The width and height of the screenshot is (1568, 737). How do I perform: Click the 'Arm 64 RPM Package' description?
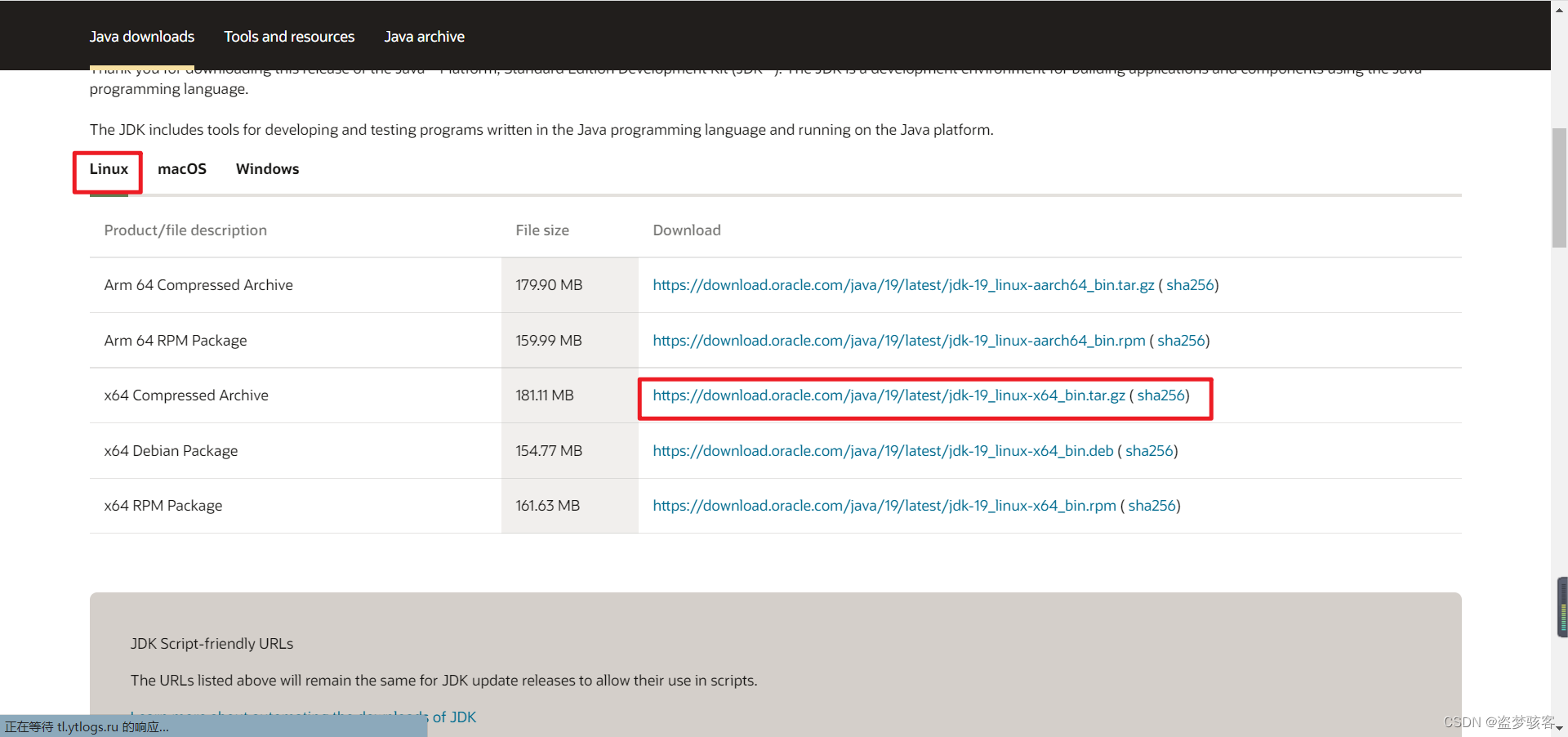pyautogui.click(x=176, y=341)
